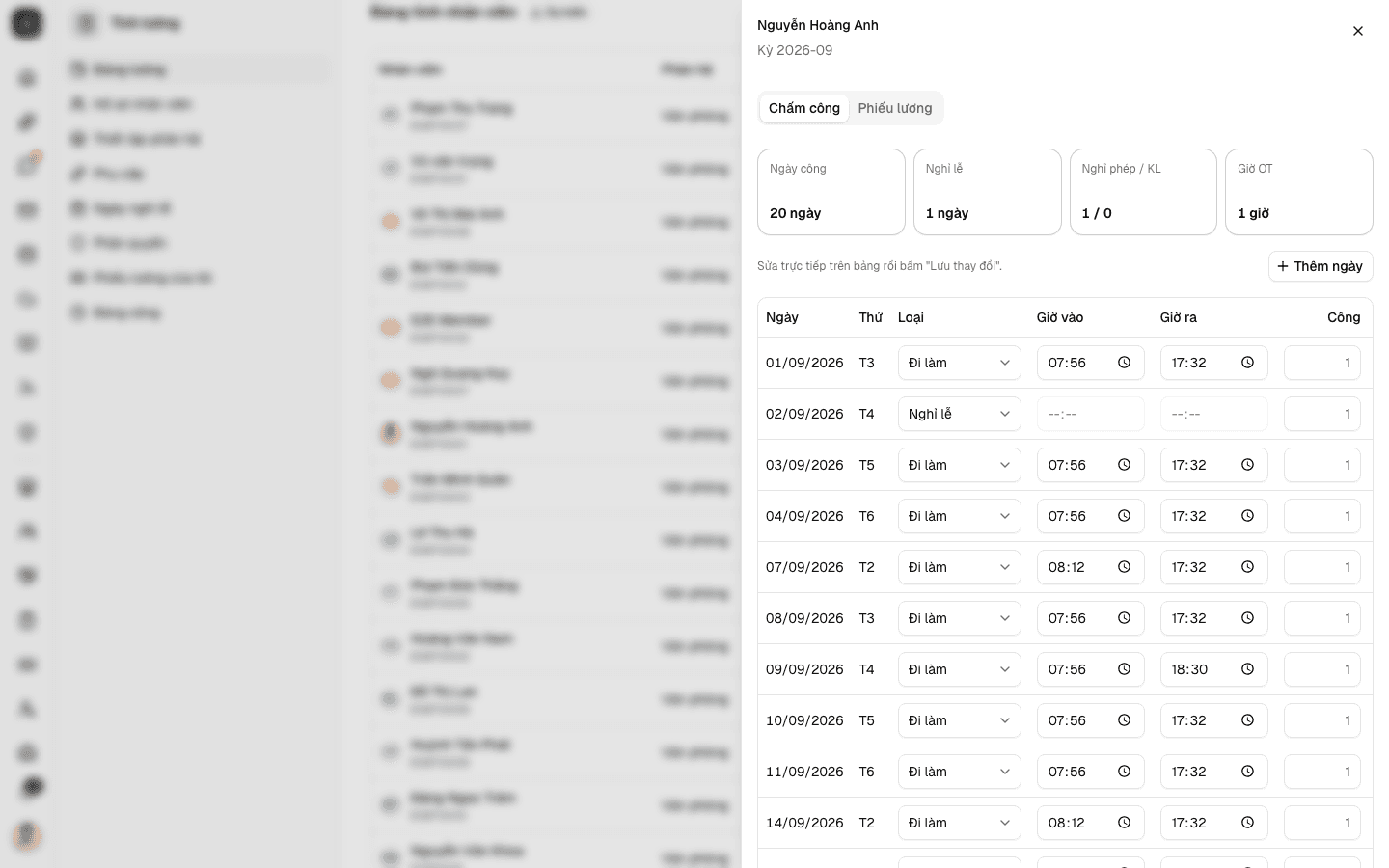Click the Giờ vào column header
This screenshot has height=868, width=1389.
(1060, 317)
